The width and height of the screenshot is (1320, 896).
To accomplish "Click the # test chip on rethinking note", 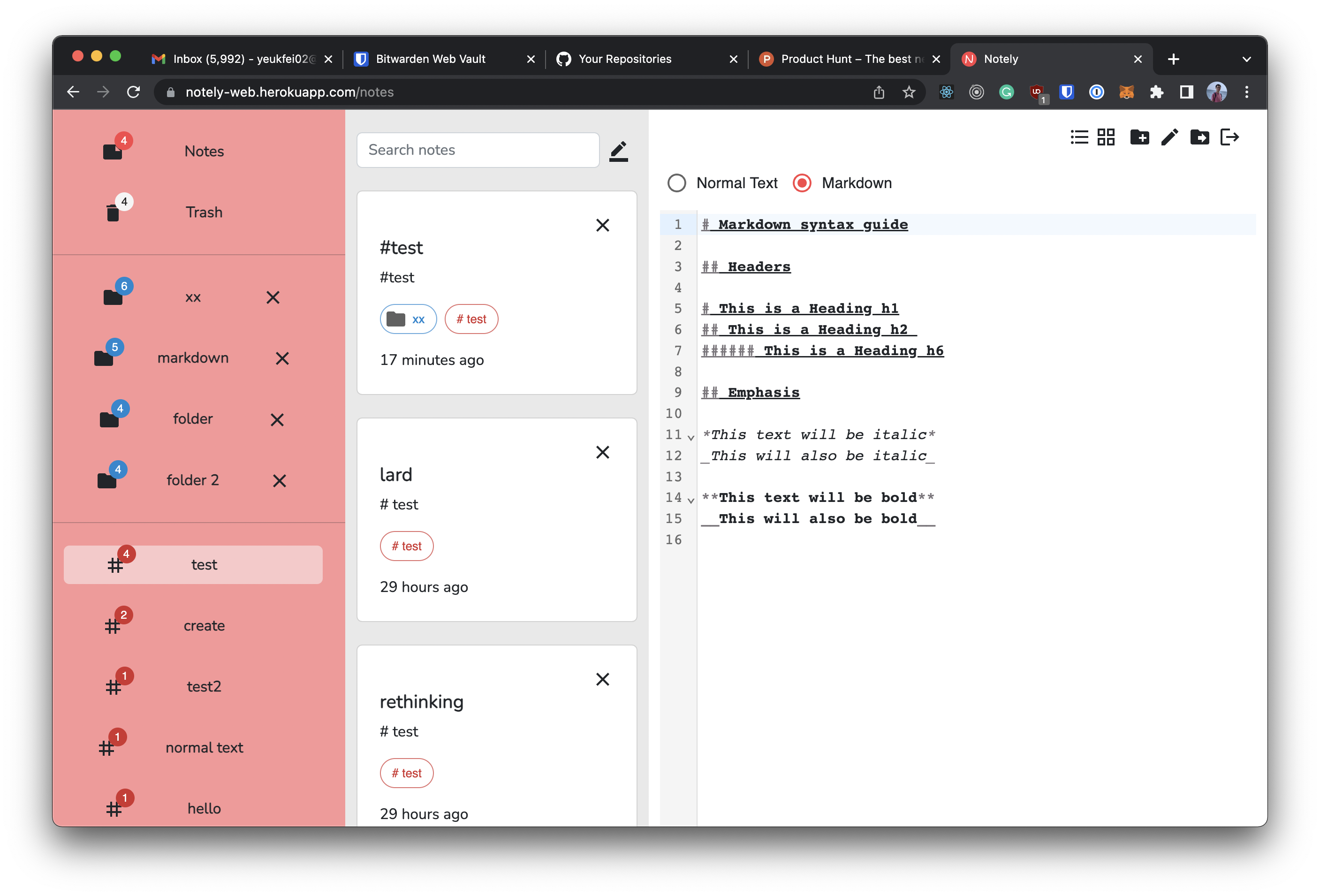I will click(407, 773).
